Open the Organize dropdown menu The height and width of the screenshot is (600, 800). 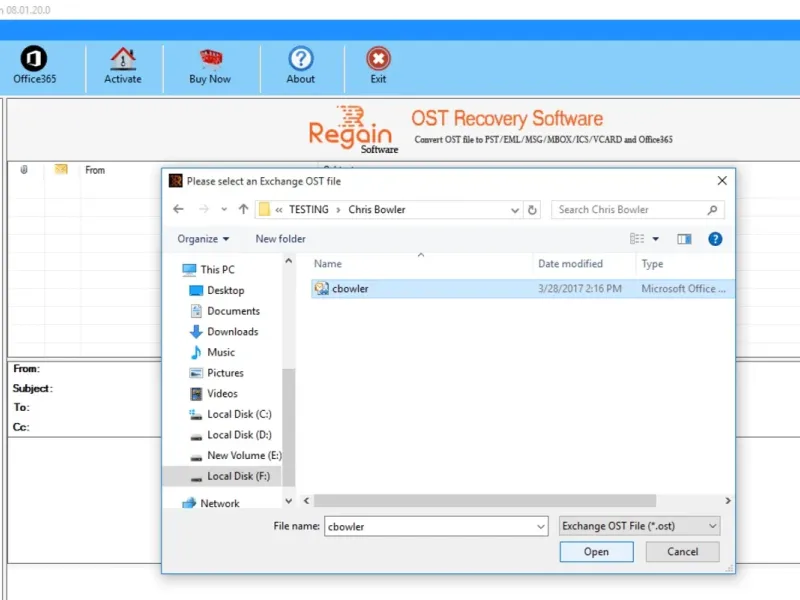coord(203,239)
